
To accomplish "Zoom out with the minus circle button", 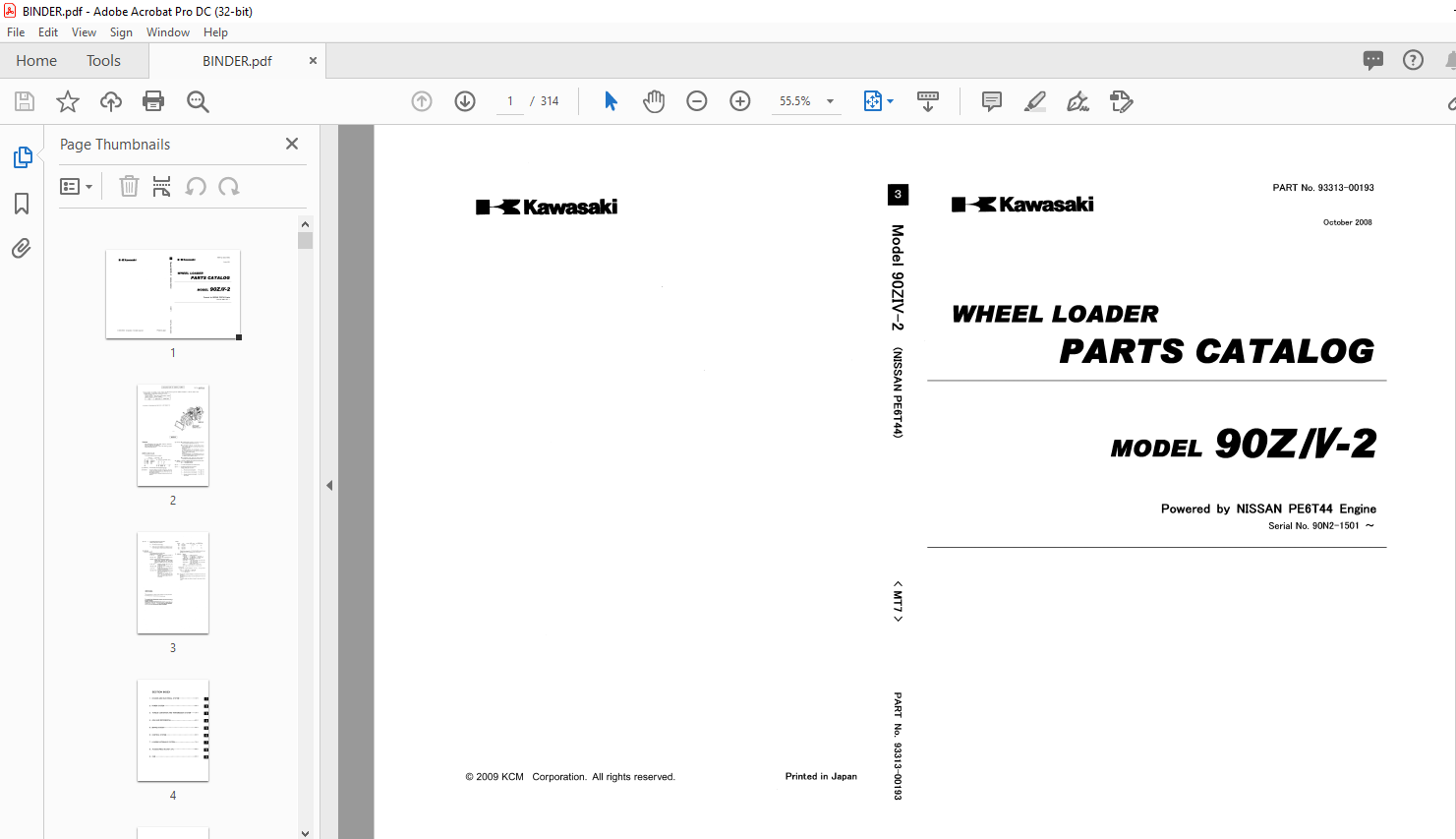I will point(697,101).
